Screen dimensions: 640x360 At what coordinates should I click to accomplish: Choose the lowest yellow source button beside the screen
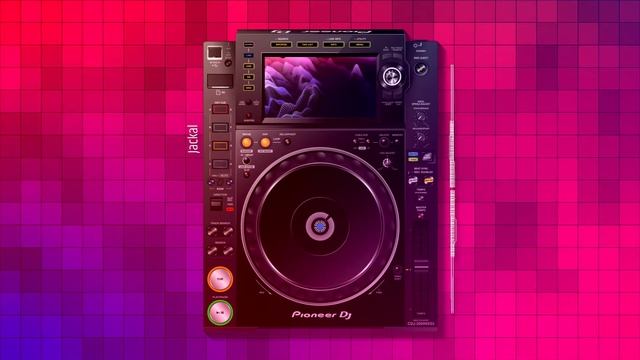point(249,88)
